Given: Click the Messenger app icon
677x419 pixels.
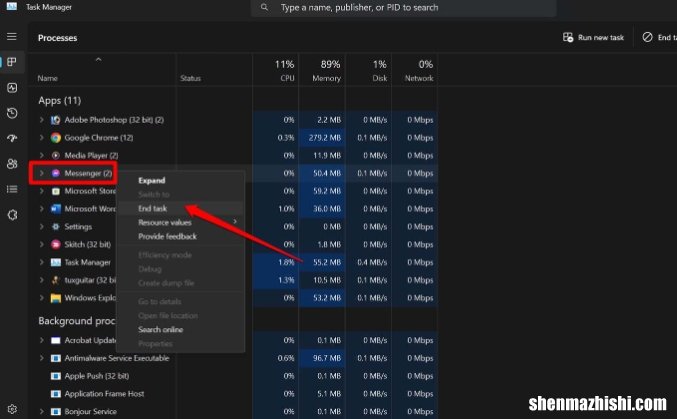Looking at the screenshot, I should [56, 173].
